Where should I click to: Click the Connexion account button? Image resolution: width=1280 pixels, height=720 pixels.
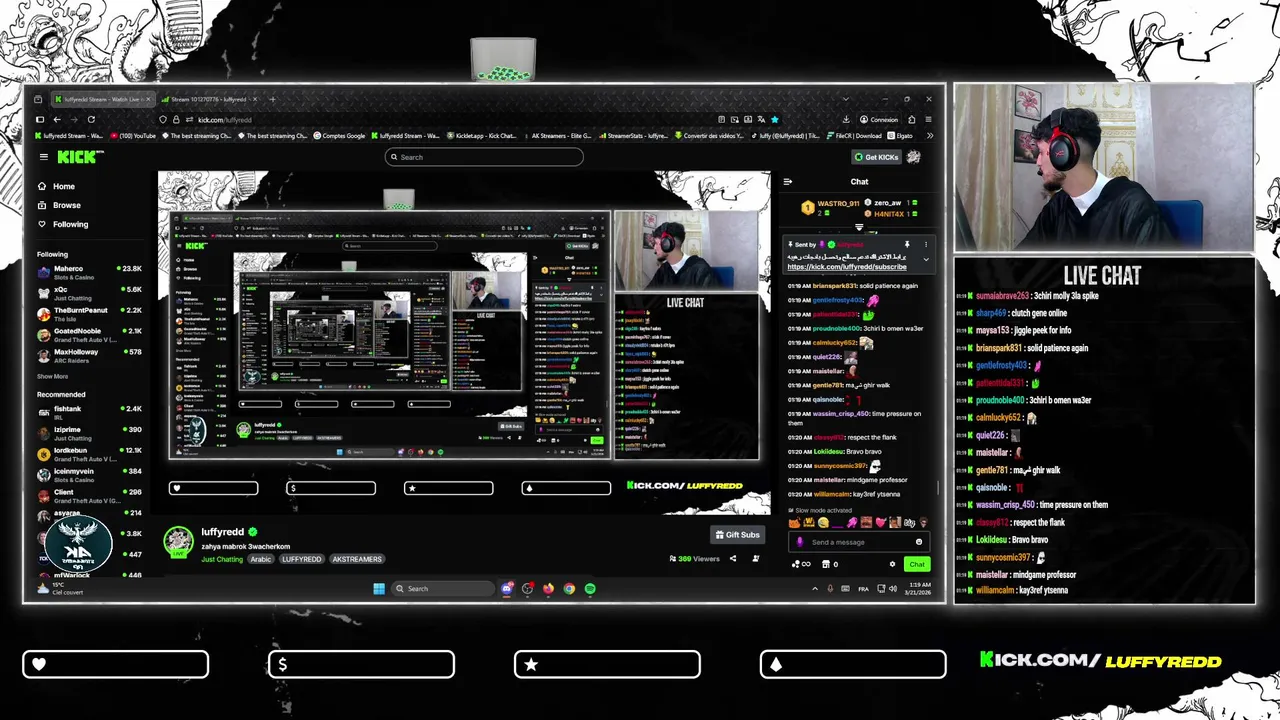[879, 120]
